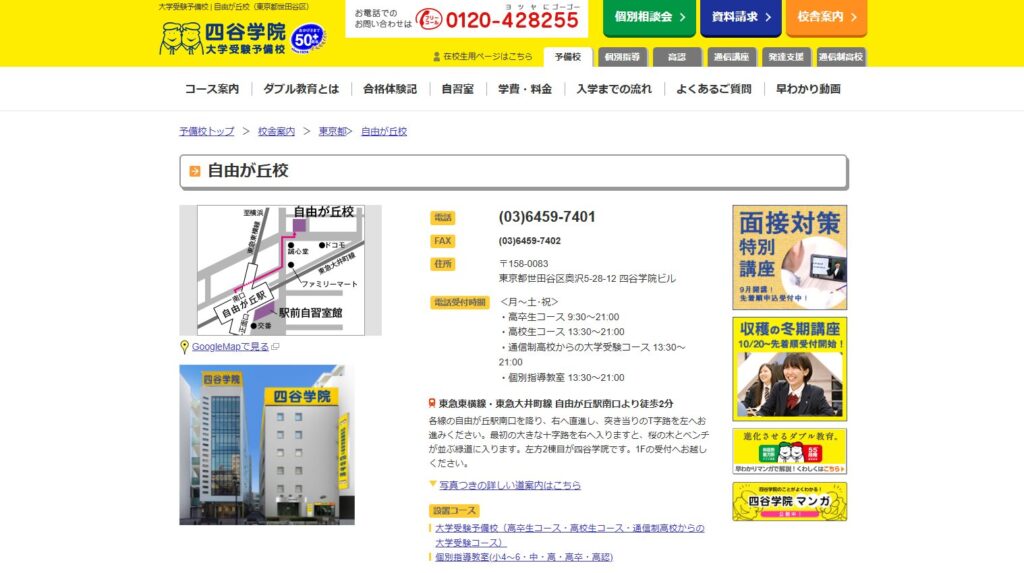The image size is (1024, 573).
Task: Open the コース案内 menu item
Action: click(212, 89)
